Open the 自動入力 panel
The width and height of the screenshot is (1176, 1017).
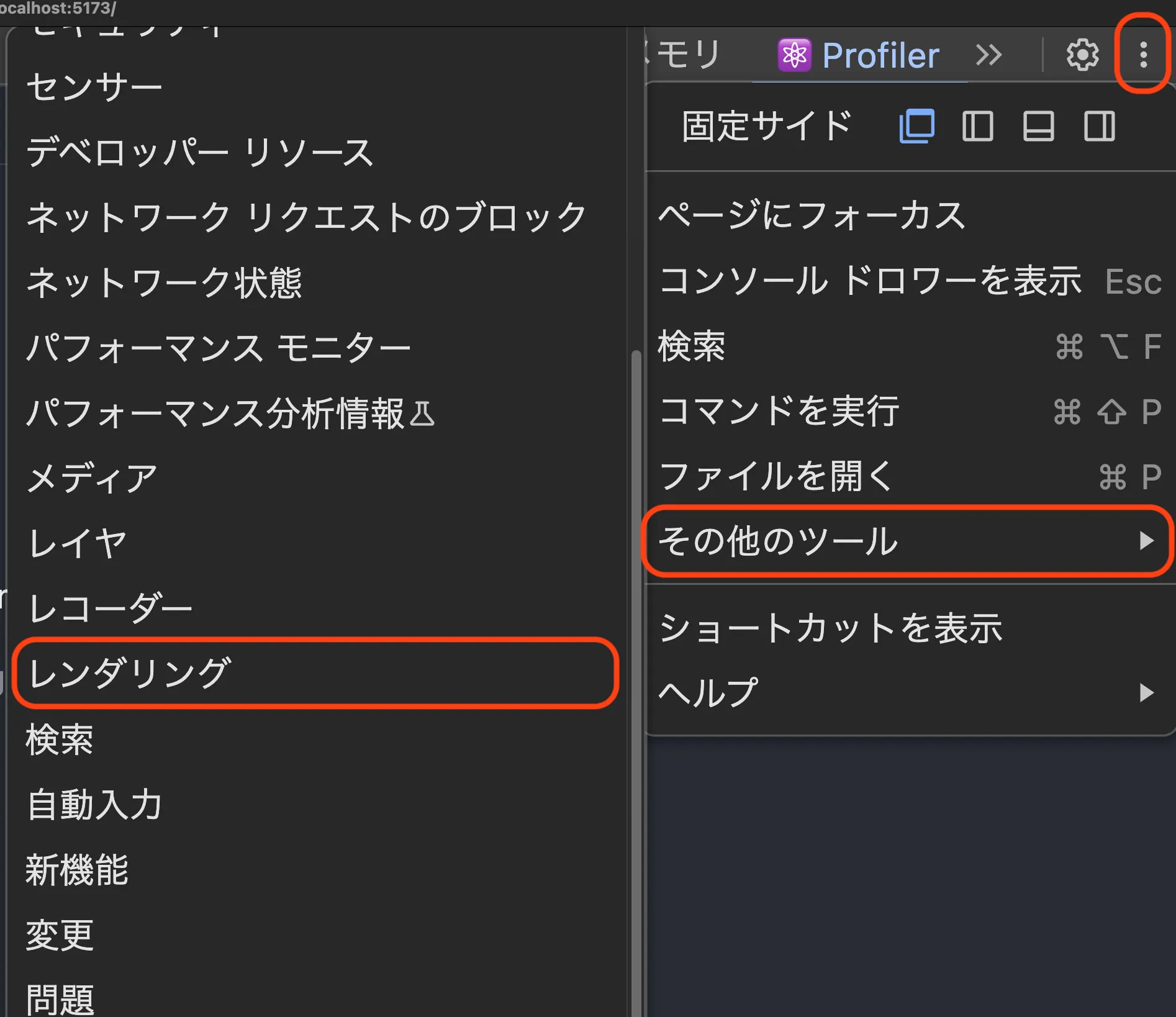[317, 804]
